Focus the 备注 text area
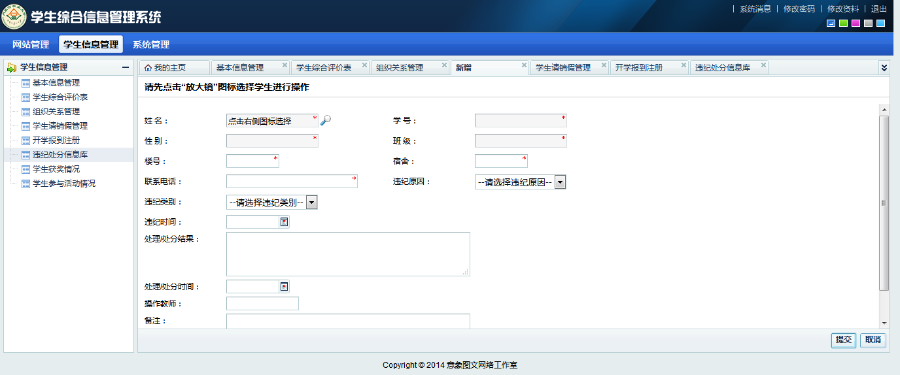 [x=348, y=321]
